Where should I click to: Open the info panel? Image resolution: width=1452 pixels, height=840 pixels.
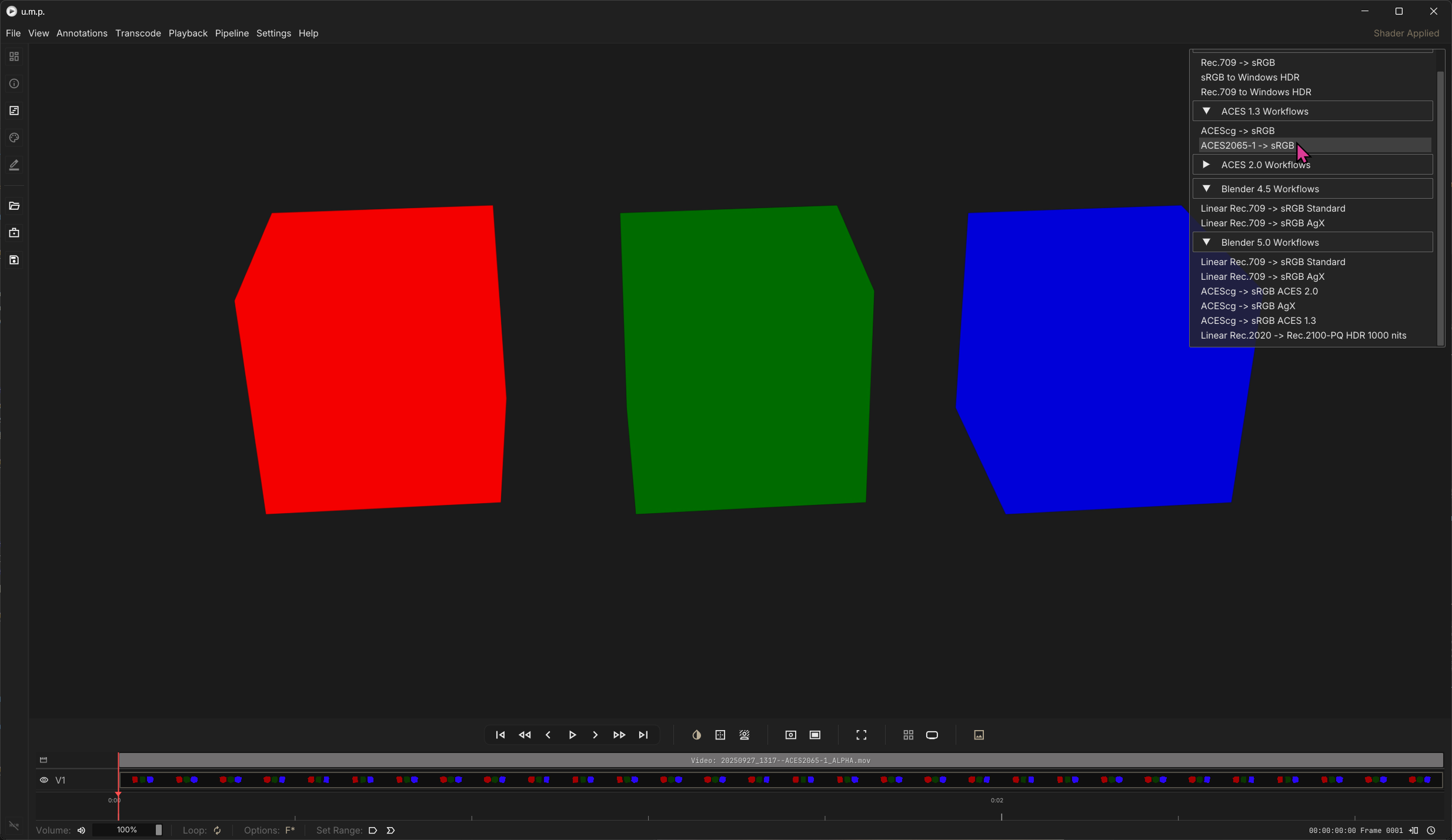point(14,84)
